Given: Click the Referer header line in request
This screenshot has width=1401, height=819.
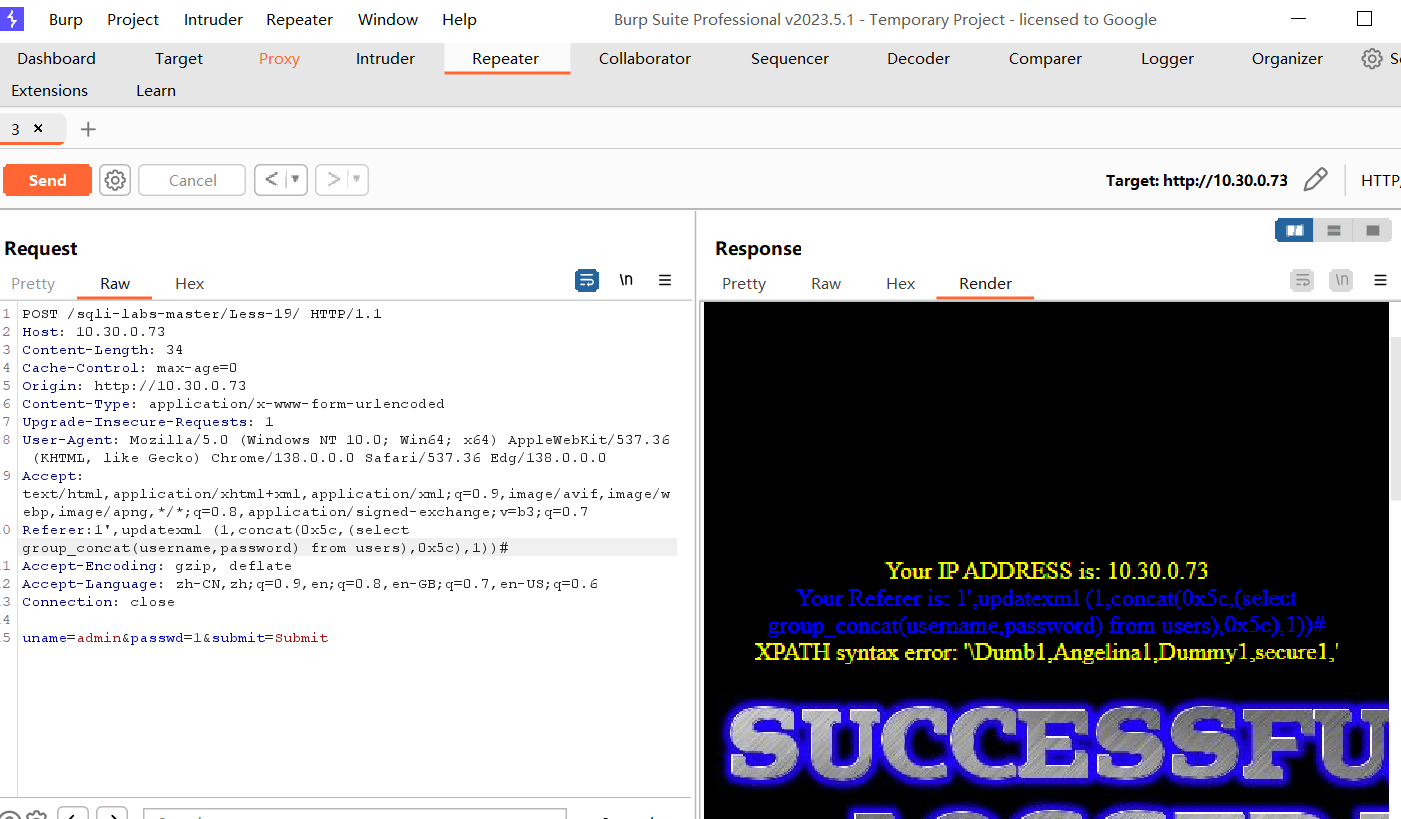Looking at the screenshot, I should pyautogui.click(x=266, y=539).
